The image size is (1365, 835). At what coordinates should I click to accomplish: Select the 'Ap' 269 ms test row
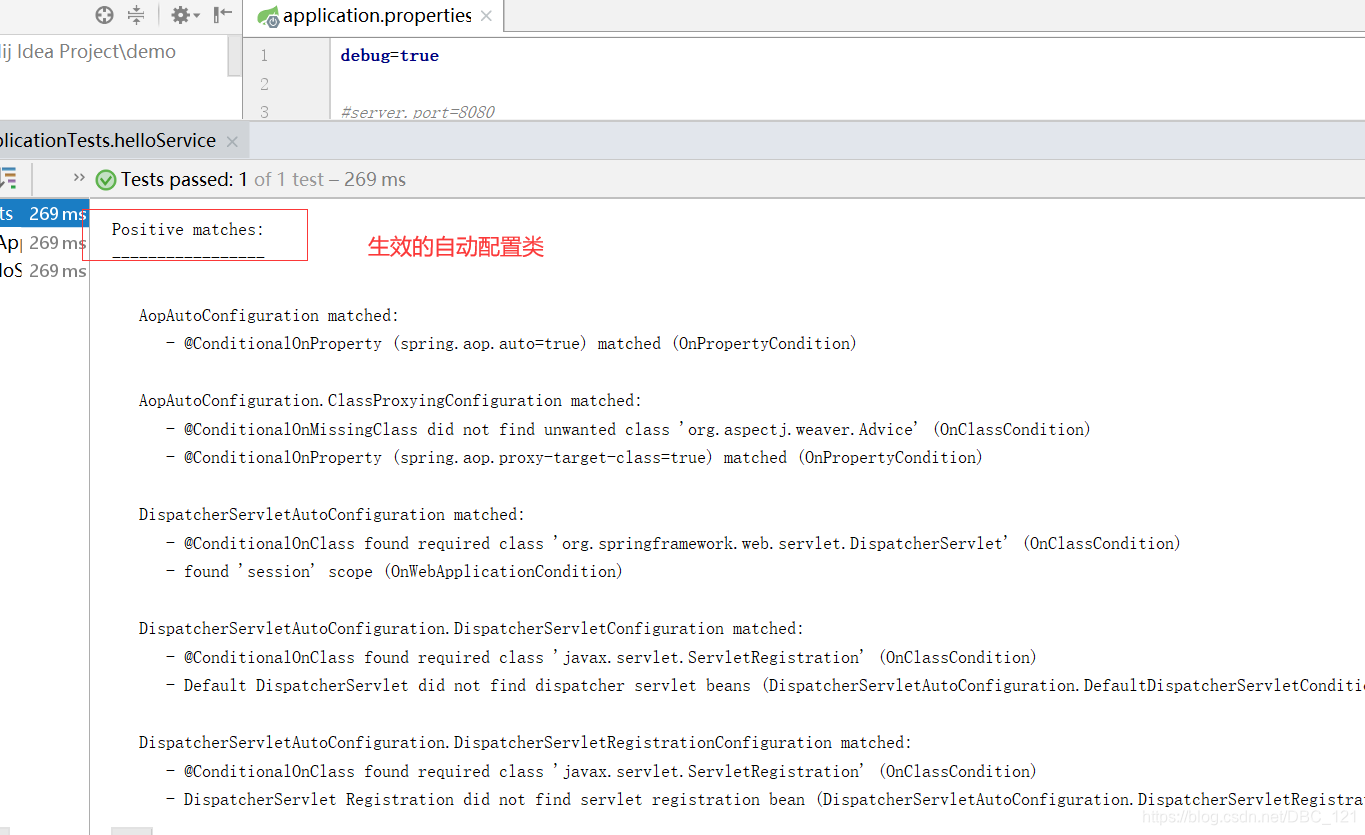point(44,243)
